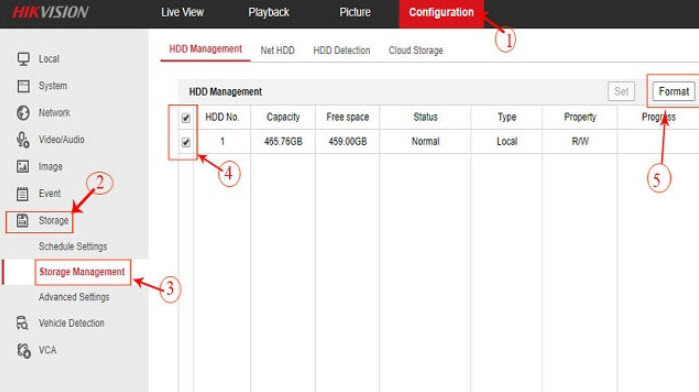Click the Free space column header
This screenshot has height=392, width=699.
348,117
